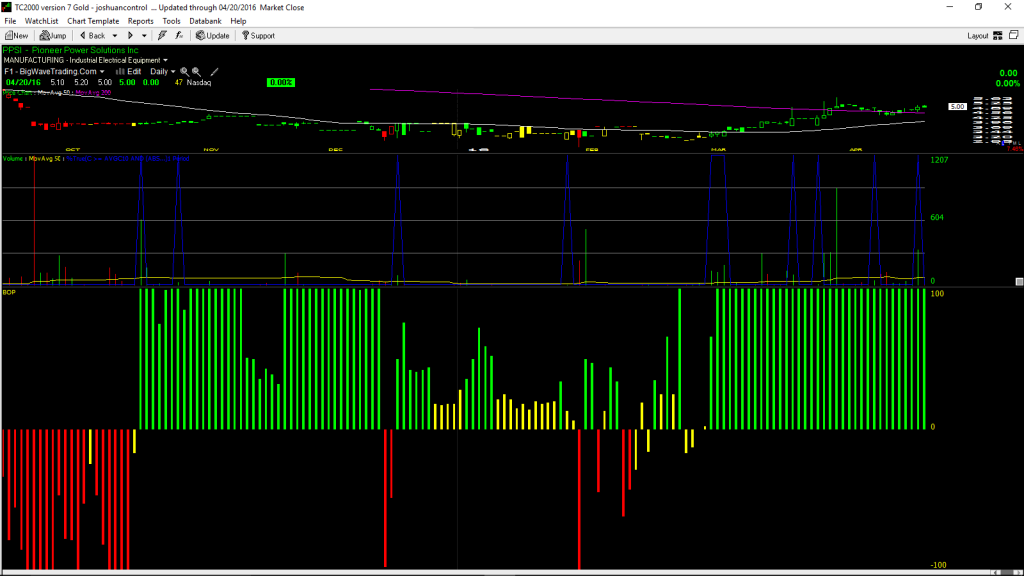Click the MovAvg 50 volume legend label
The width and height of the screenshot is (1024, 576).
[45, 159]
